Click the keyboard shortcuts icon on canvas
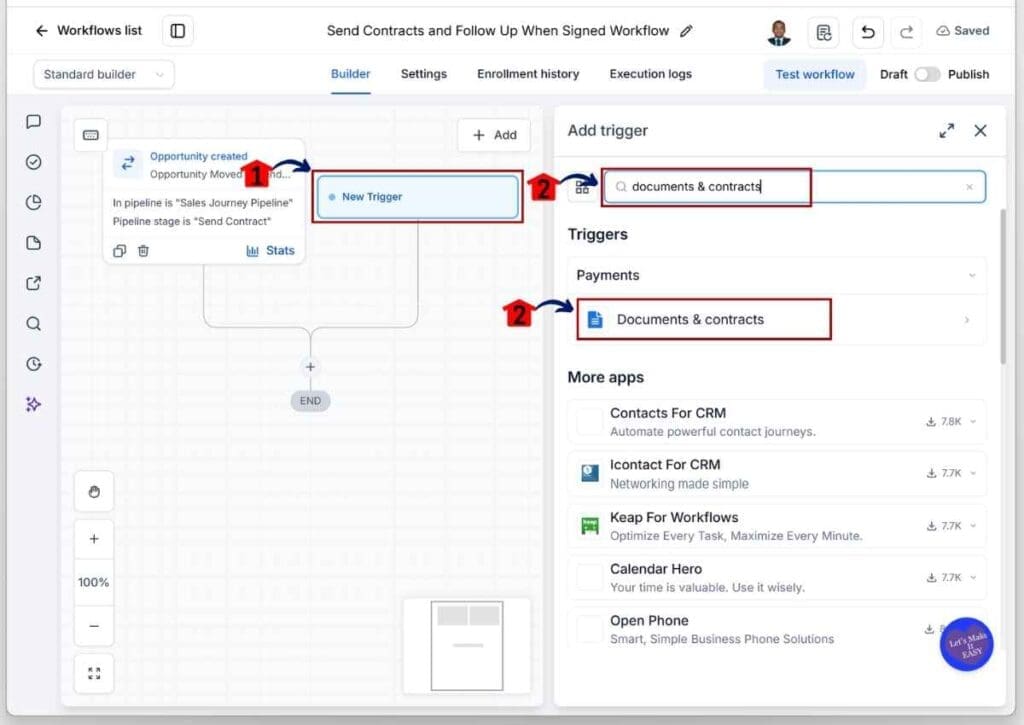The height and width of the screenshot is (725, 1024). (x=91, y=135)
